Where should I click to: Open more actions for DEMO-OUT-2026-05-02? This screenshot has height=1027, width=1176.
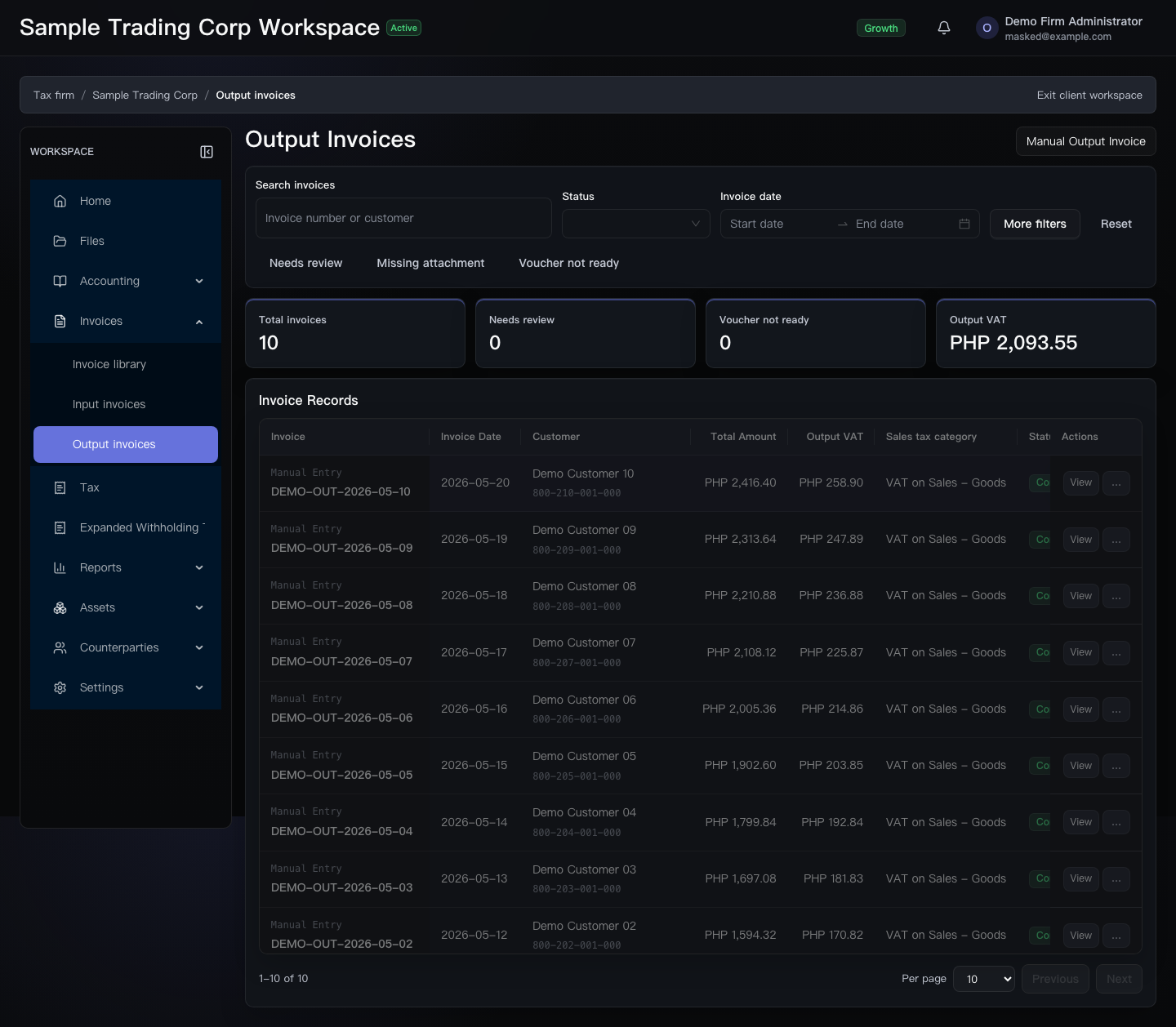pyautogui.click(x=1116, y=936)
